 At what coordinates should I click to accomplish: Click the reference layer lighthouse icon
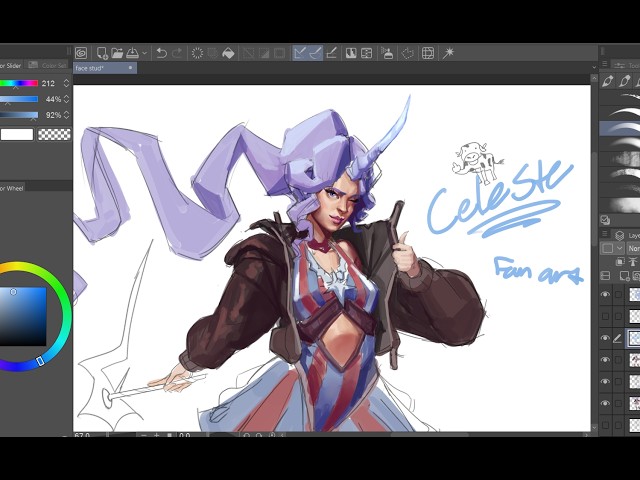pyautogui.click(x=633, y=262)
